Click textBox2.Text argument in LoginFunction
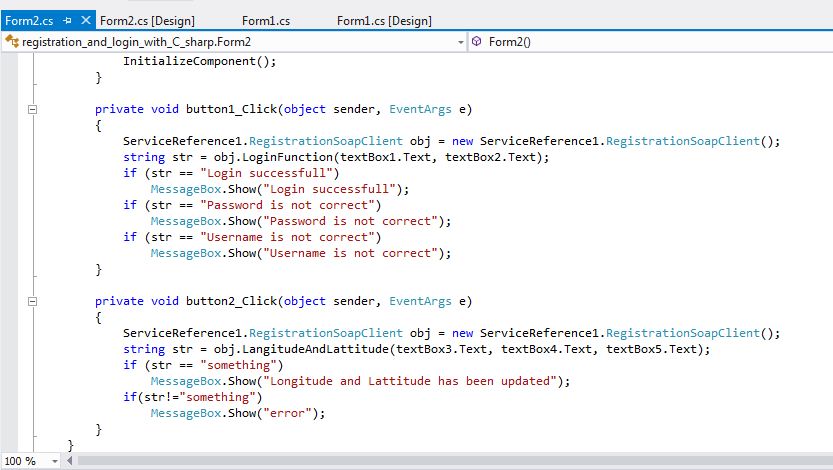833x470 pixels. coord(490,157)
